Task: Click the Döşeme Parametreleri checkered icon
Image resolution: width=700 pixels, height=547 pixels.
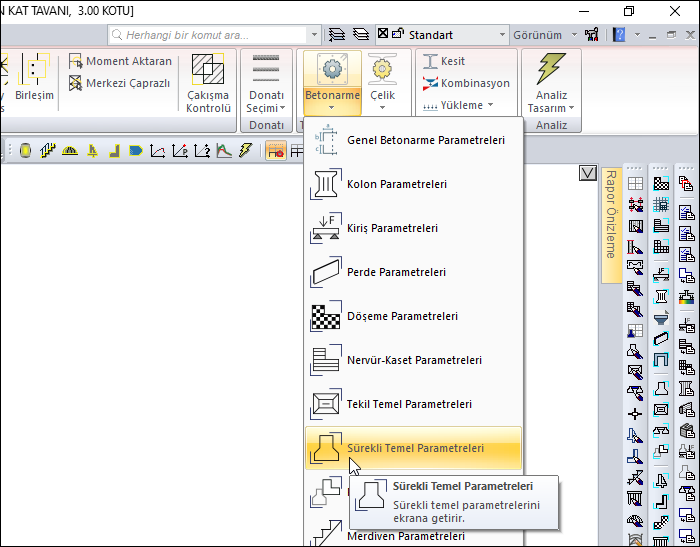Action: 326,316
